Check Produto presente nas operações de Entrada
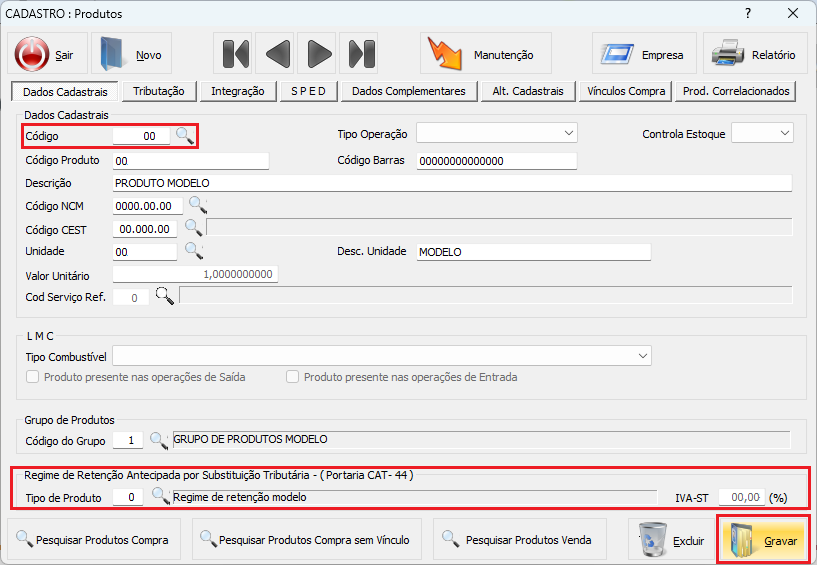The image size is (817, 565). [292, 377]
